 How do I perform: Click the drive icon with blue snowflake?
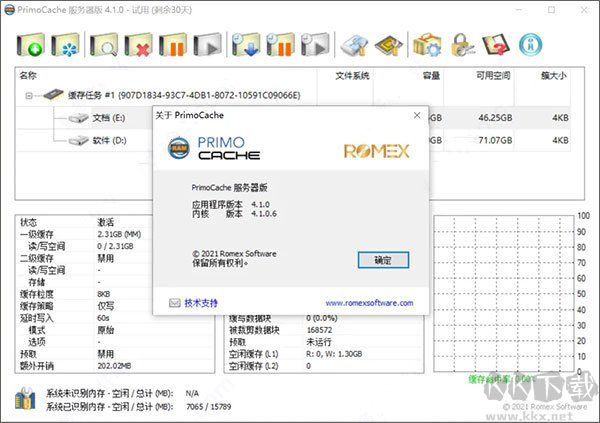(x=65, y=45)
